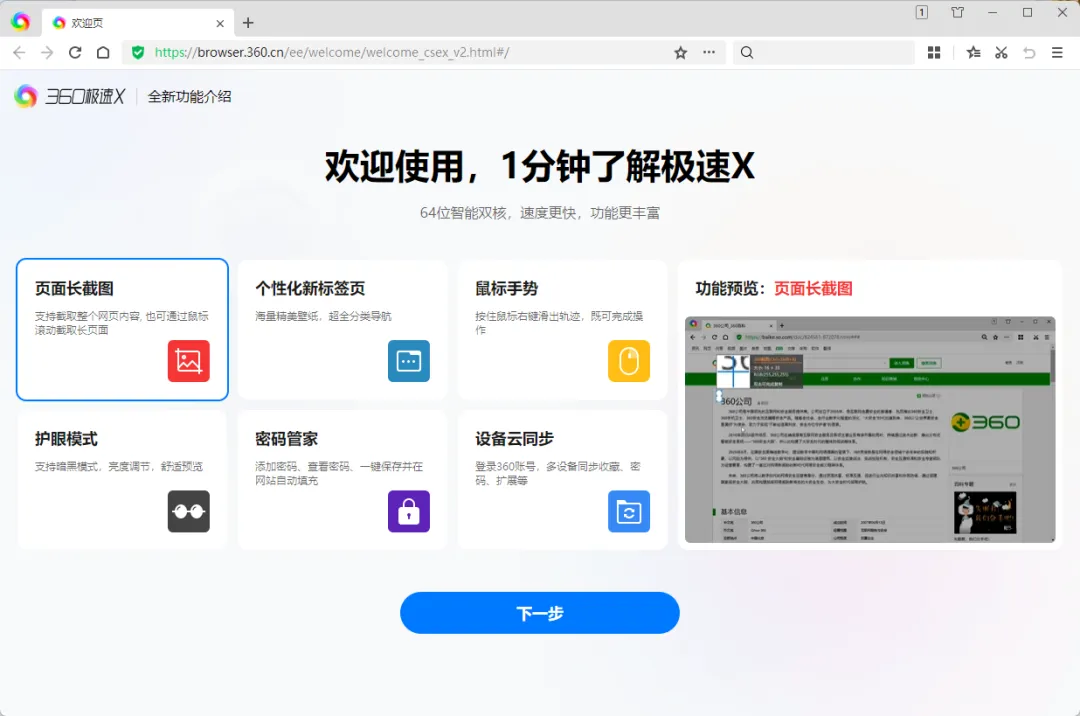
Task: Open a new tab with plus button
Action: point(248,23)
